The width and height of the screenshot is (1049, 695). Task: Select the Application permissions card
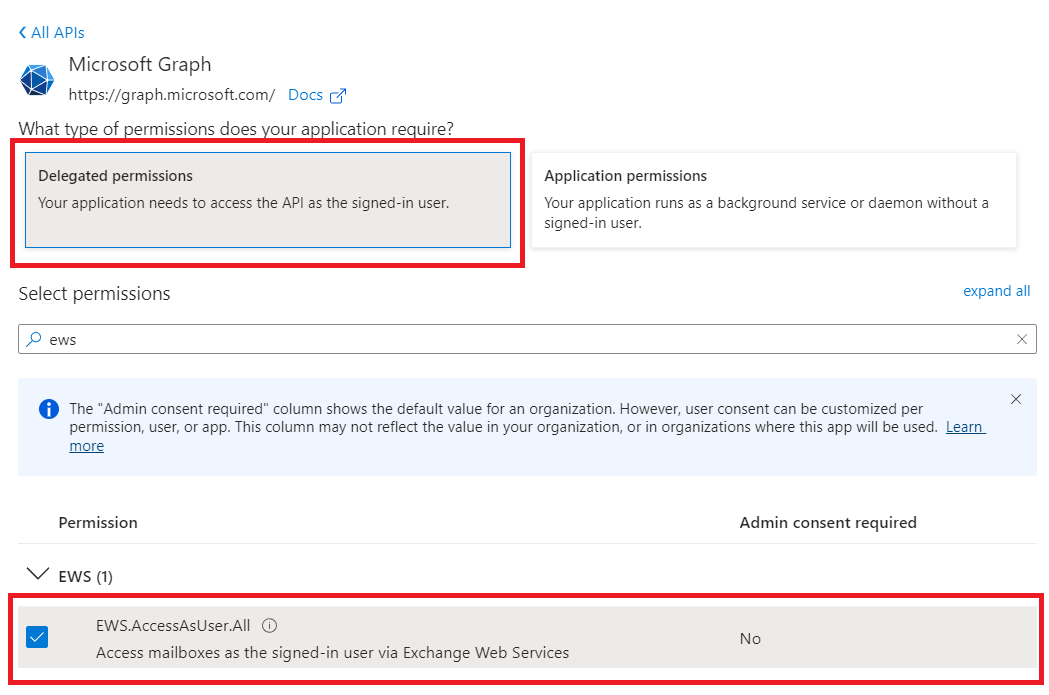[x=773, y=200]
